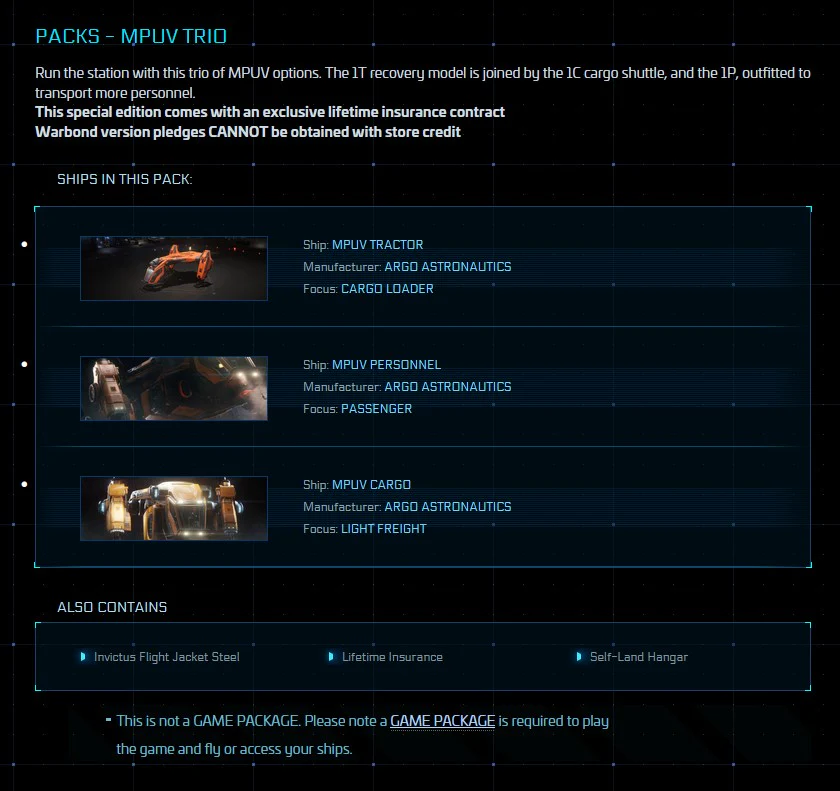This screenshot has height=791, width=840.
Task: Open the MPUV Tractor ship thumbnail
Action: (174, 268)
